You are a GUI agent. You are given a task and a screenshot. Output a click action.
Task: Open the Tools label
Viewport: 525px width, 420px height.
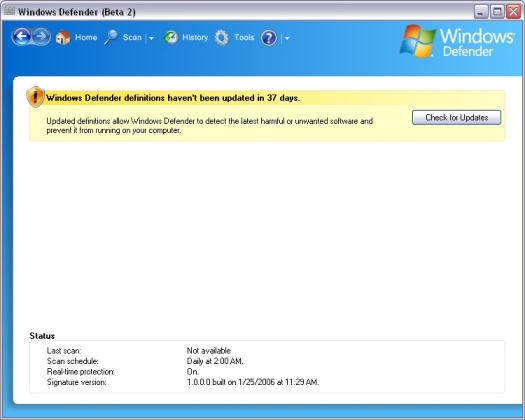pos(244,37)
